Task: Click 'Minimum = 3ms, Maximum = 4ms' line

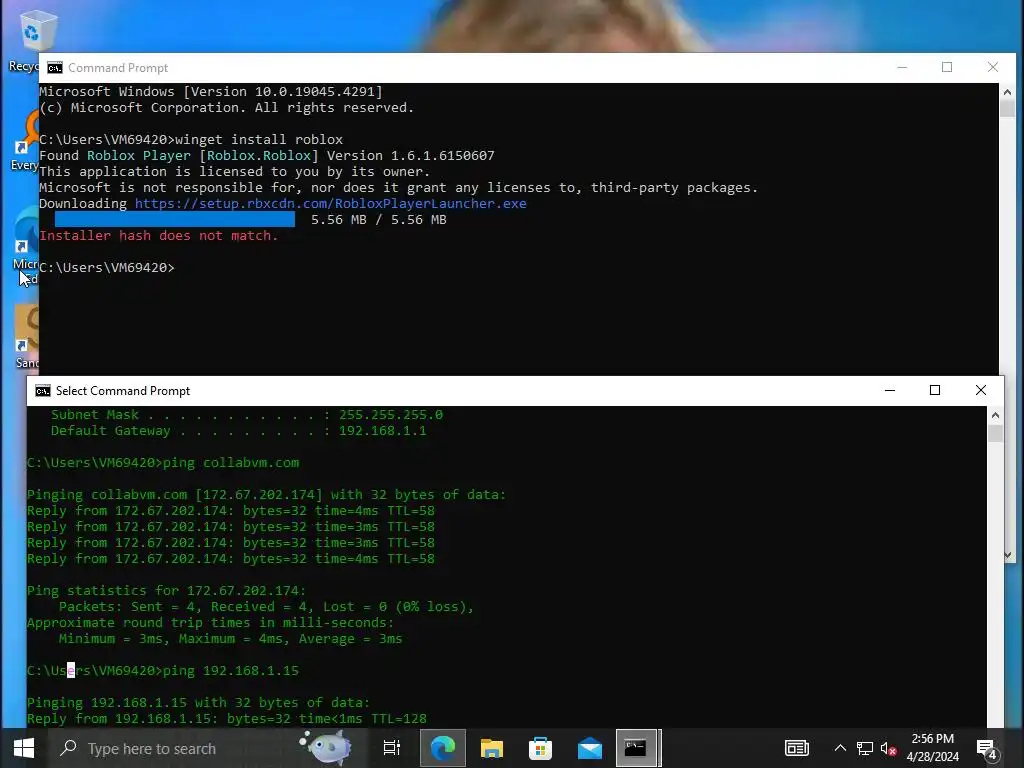Action: point(231,639)
